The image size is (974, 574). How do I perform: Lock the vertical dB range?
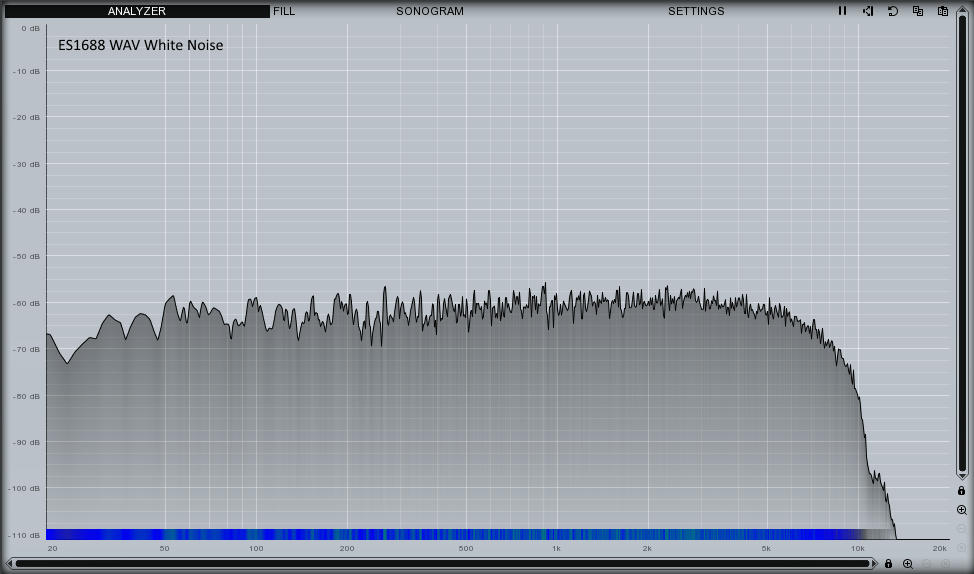[962, 491]
